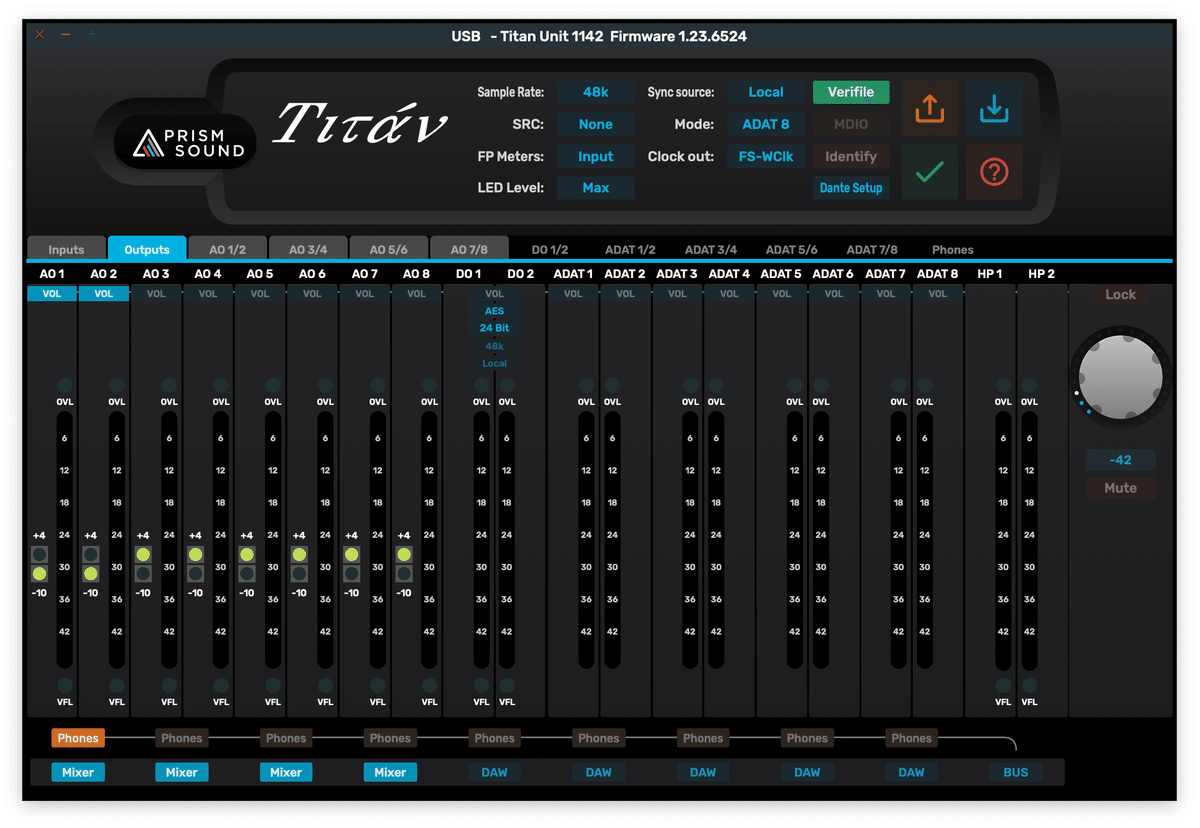Switch to the Outputs tab
The width and height of the screenshot is (1200, 828).
click(147, 250)
